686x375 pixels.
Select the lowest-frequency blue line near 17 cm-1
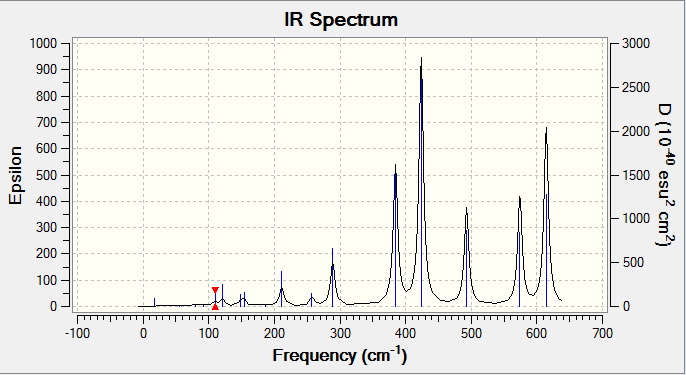[154, 302]
